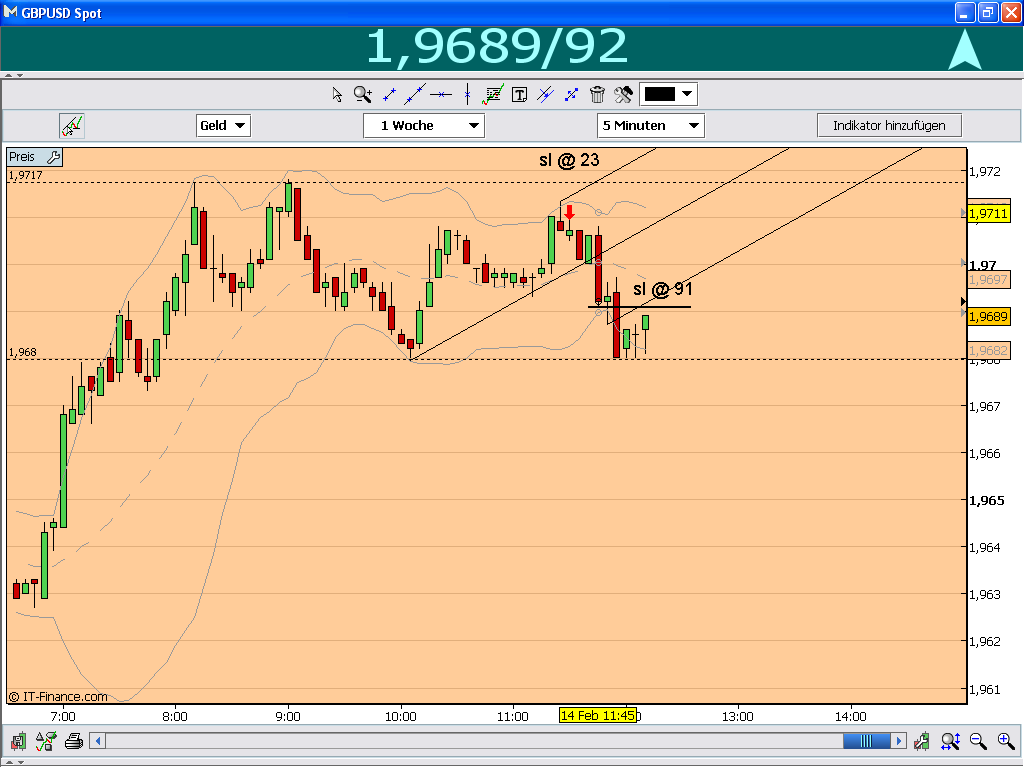Click the save chart icon at bottom left
The width and height of the screenshot is (1024, 768).
click(18, 741)
